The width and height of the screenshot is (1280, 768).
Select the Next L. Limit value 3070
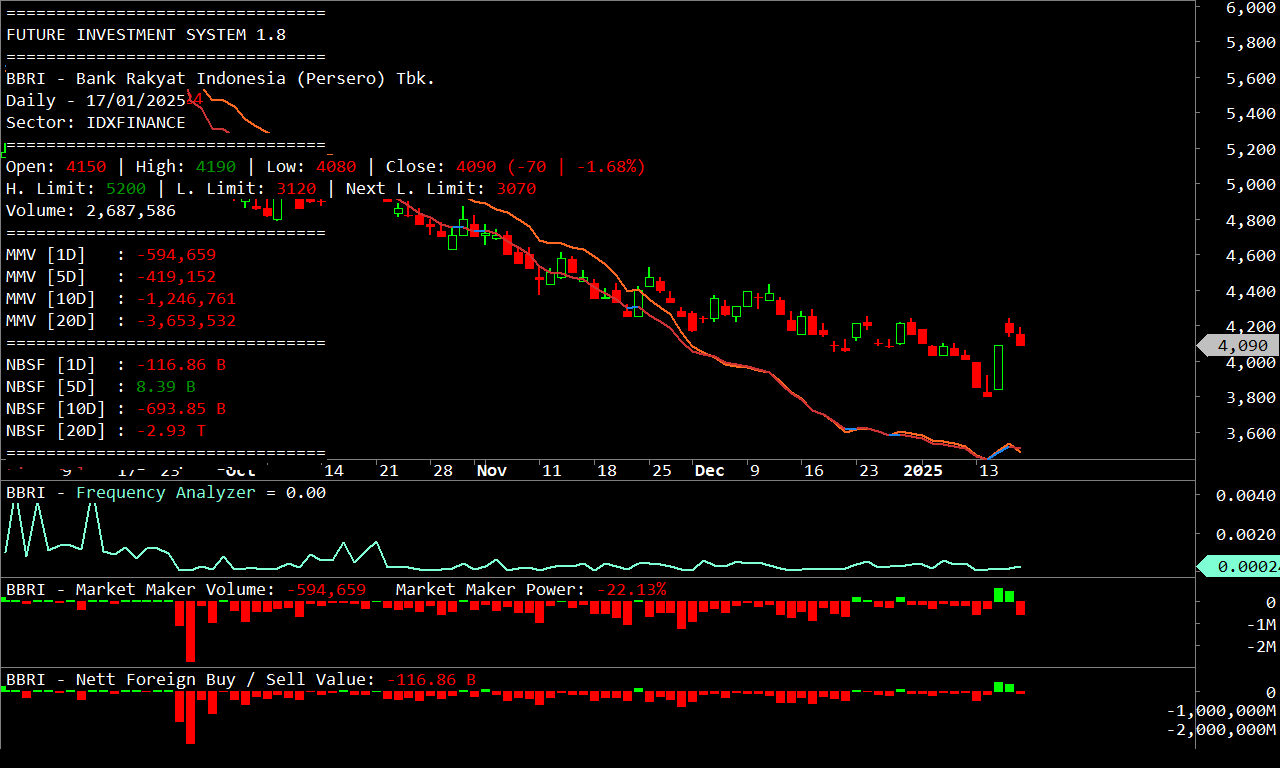[x=516, y=188]
